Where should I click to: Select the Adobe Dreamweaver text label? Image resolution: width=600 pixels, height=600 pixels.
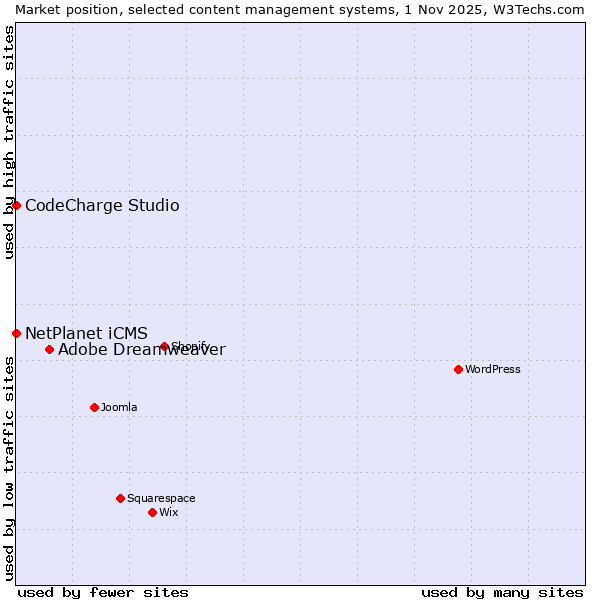coord(141,350)
